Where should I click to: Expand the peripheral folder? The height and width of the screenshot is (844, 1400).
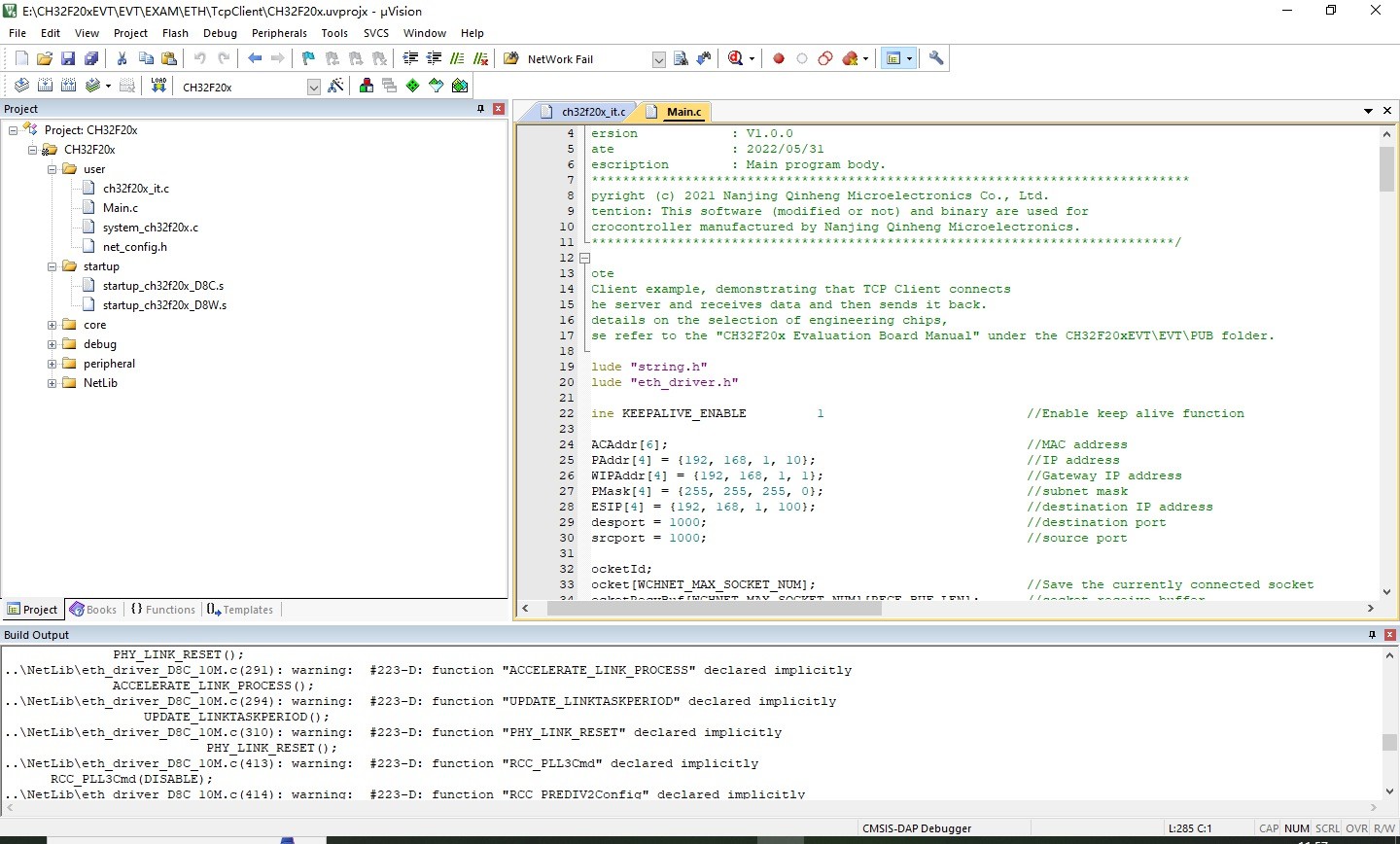pos(52,364)
